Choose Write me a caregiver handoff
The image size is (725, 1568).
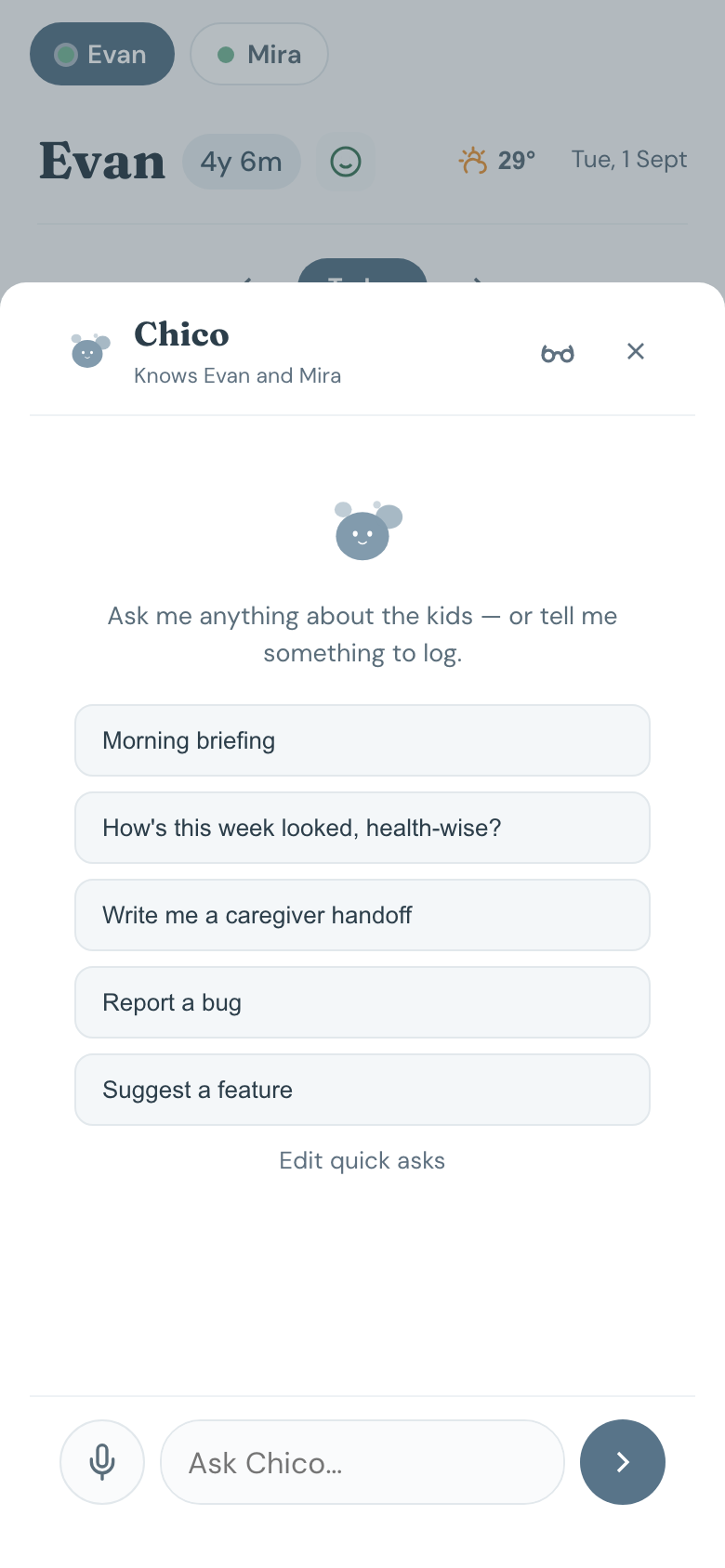tap(362, 915)
